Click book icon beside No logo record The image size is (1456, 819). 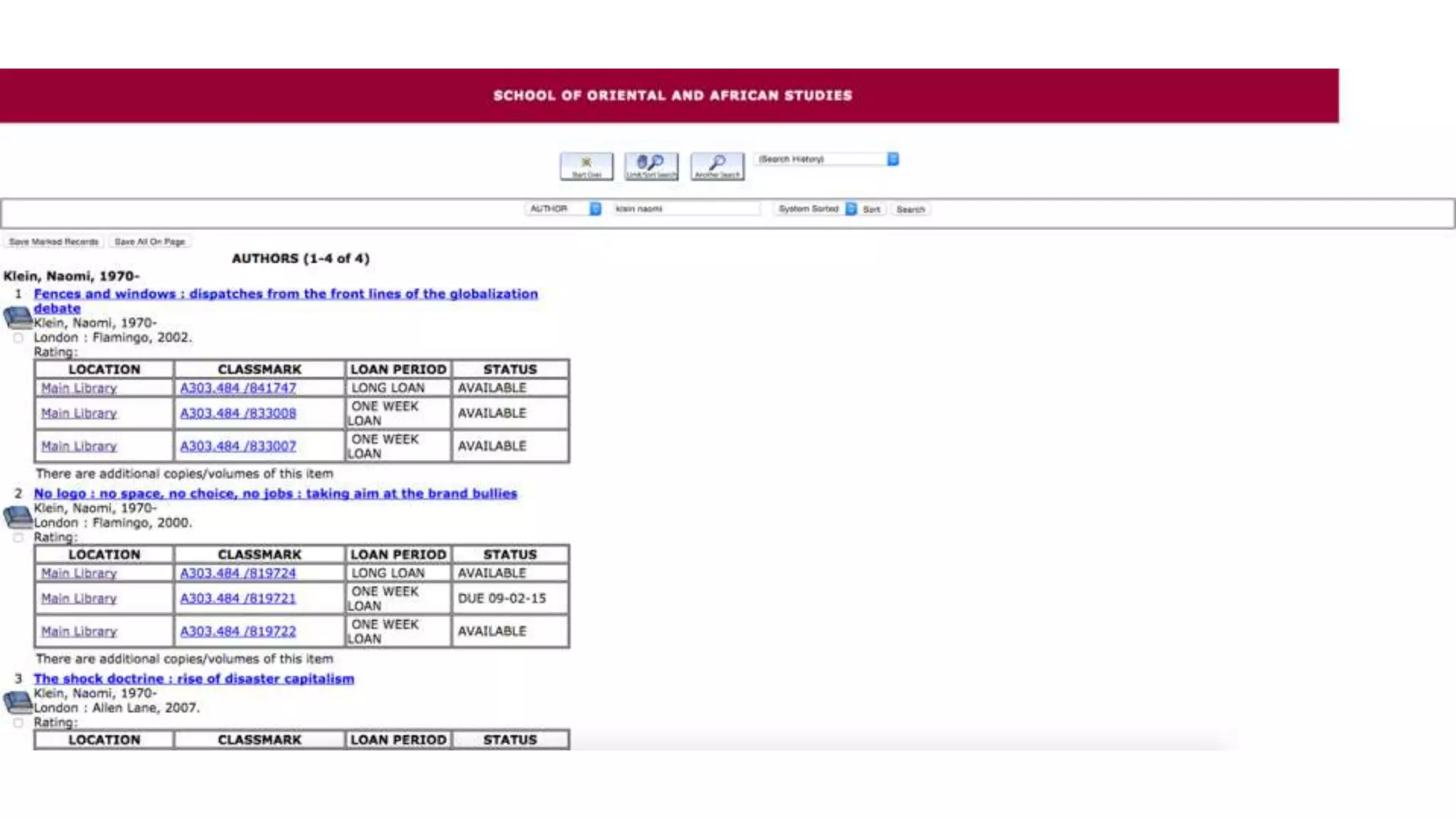click(18, 517)
